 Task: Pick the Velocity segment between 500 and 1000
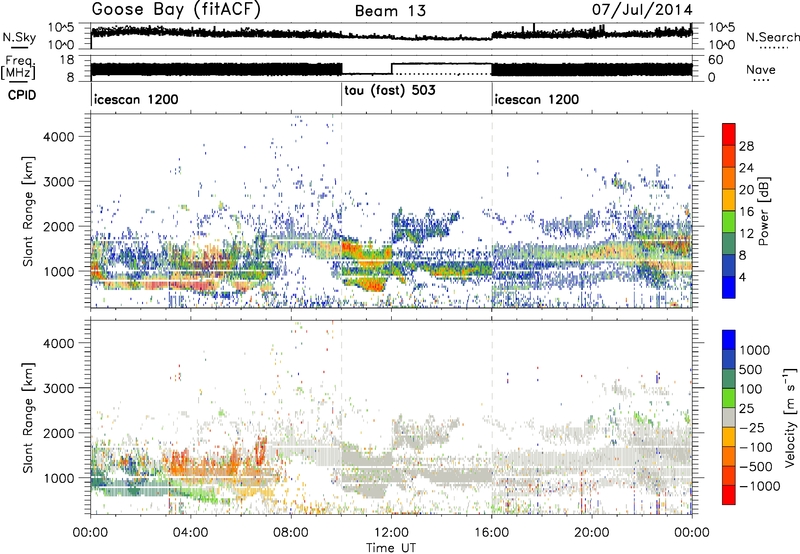(729, 359)
